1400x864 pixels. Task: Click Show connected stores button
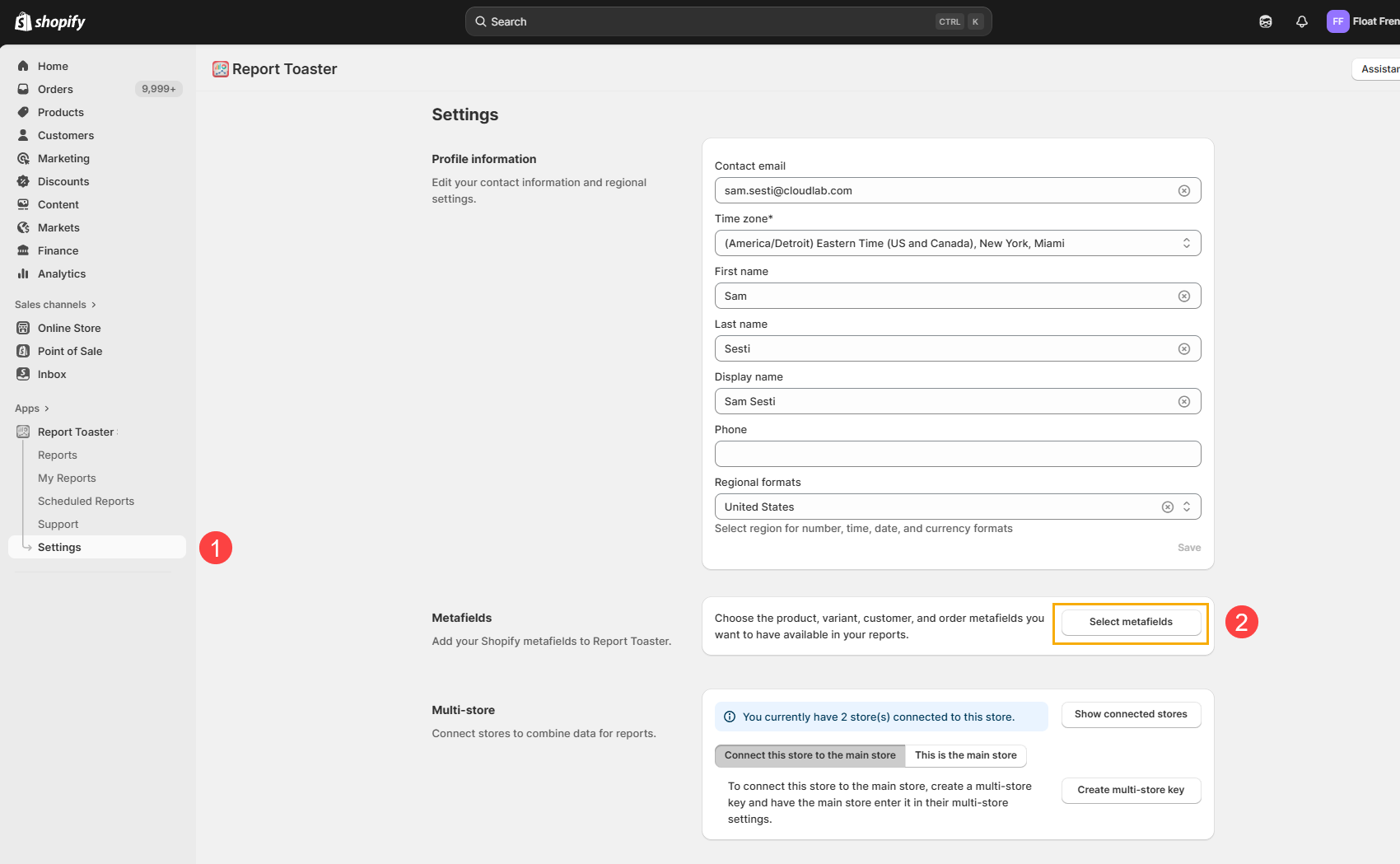click(1130, 714)
